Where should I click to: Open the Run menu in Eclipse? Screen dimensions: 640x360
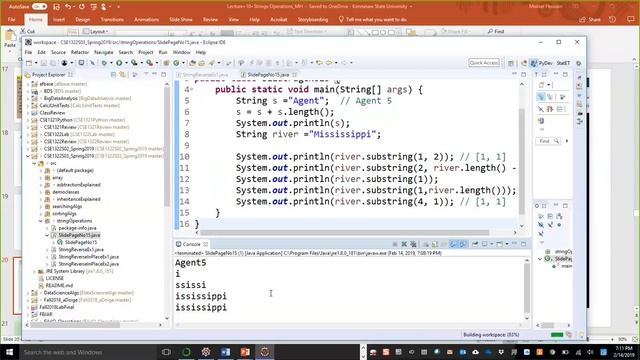point(163,52)
